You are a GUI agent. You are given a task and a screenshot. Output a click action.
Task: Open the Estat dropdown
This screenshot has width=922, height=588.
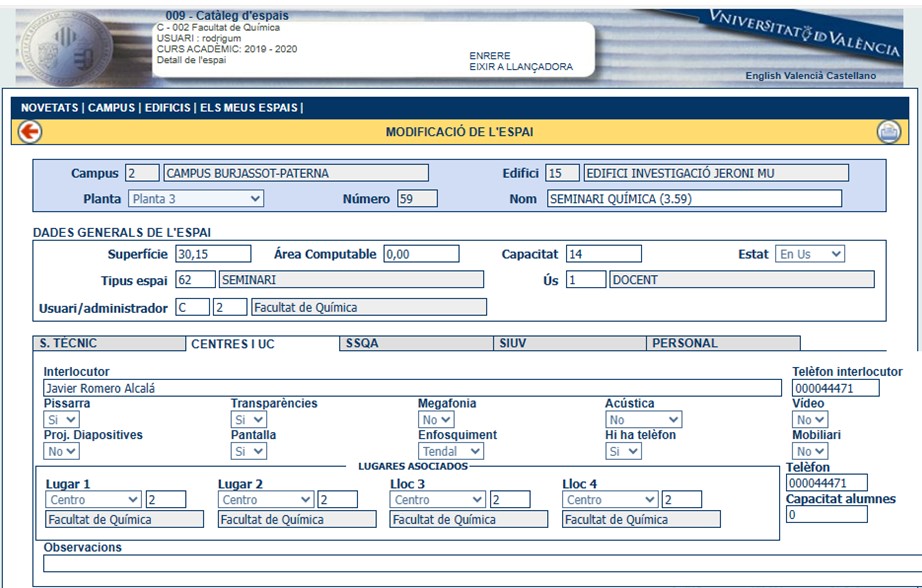click(x=810, y=254)
